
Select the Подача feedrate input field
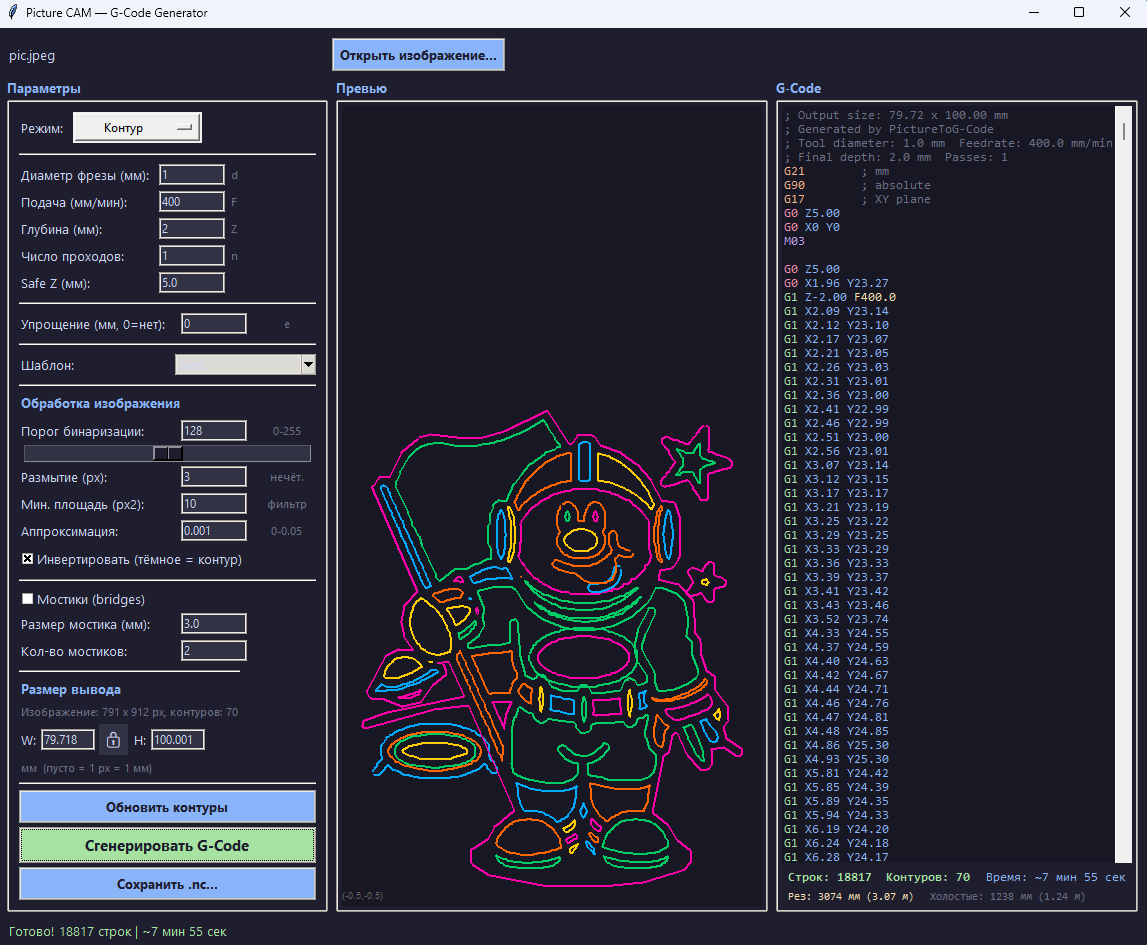coord(192,202)
